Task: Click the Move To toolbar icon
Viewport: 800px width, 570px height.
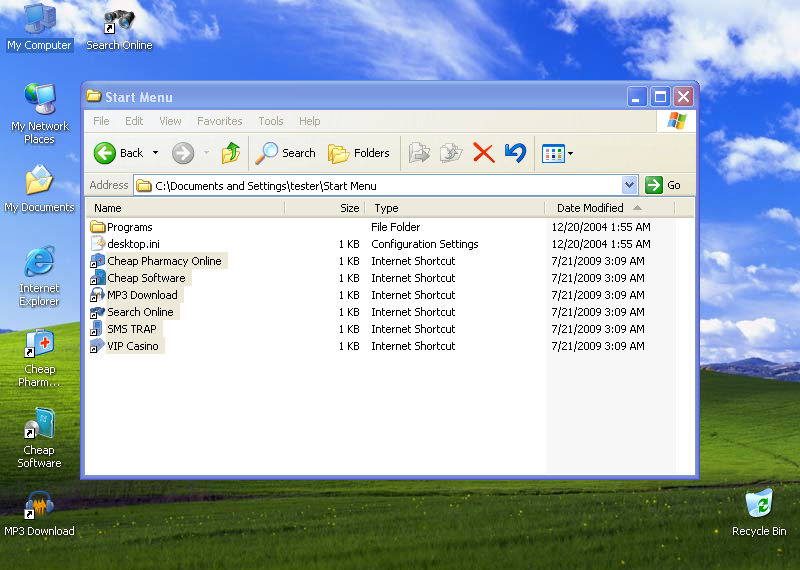Action: (x=419, y=153)
